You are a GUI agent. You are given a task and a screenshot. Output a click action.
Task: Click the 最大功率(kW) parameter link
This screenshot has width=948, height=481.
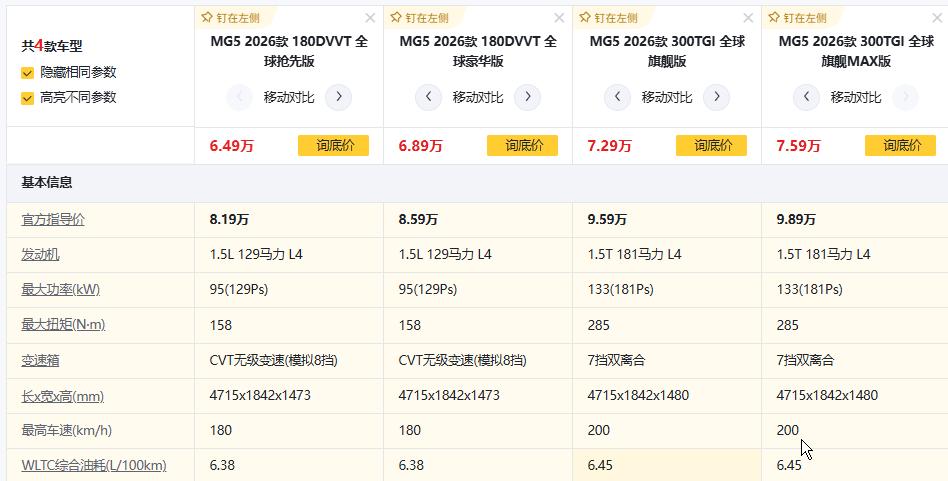click(60, 290)
